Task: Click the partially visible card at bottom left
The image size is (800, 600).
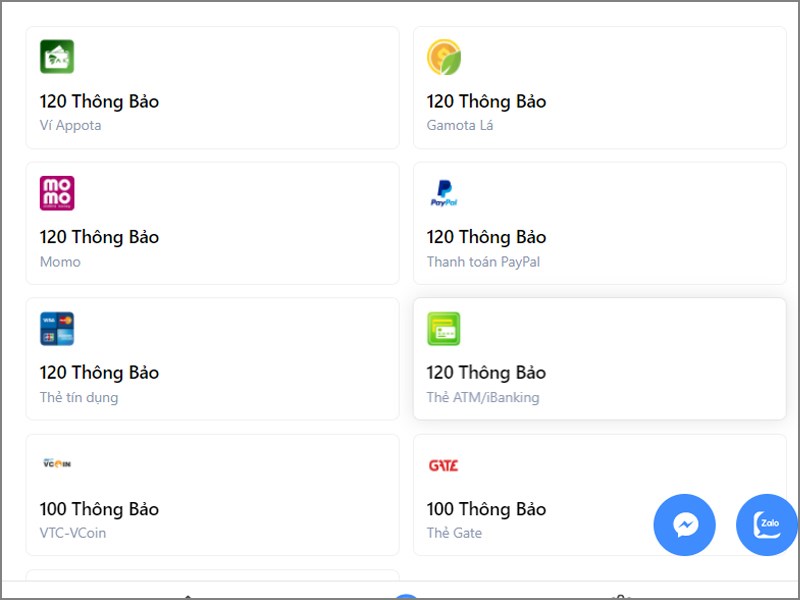Action: 212,576
